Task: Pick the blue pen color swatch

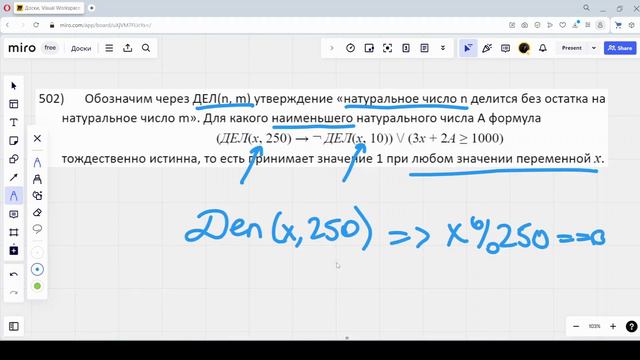Action: tap(37, 269)
